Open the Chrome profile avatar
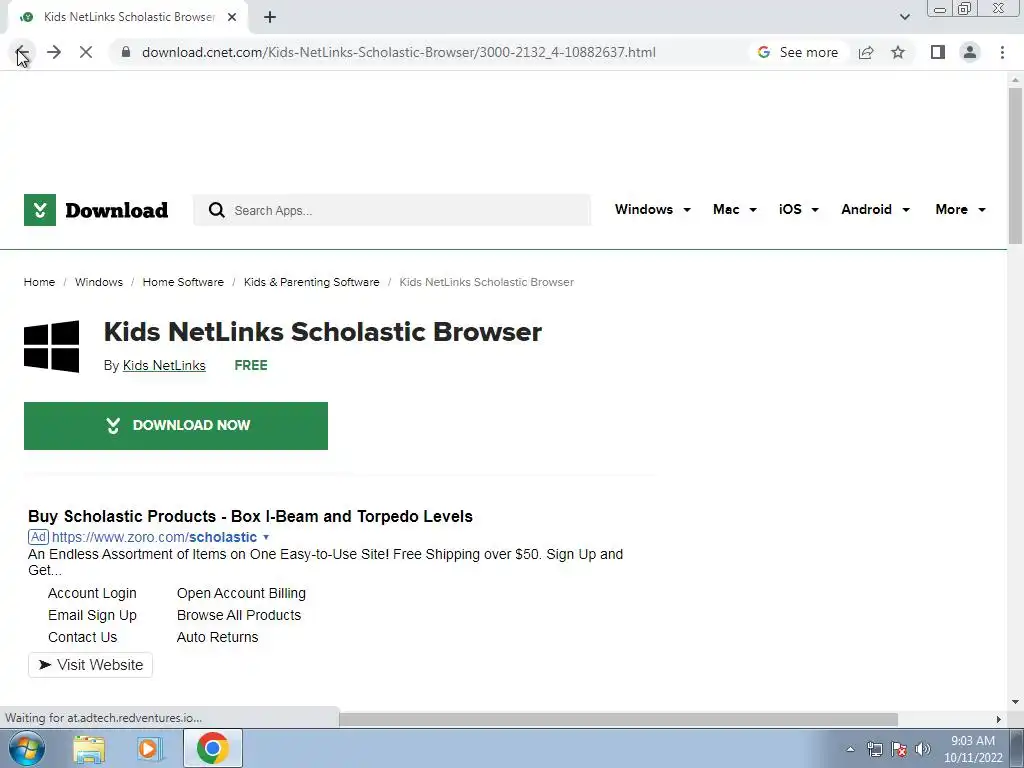 [970, 52]
